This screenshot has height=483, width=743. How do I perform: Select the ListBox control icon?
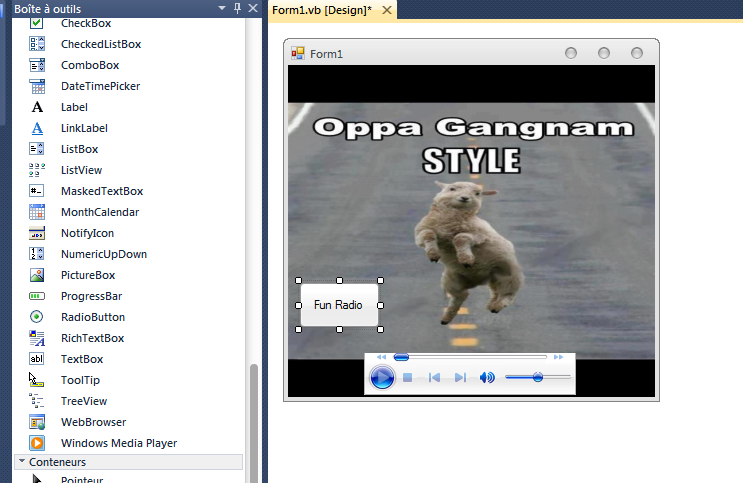36,149
